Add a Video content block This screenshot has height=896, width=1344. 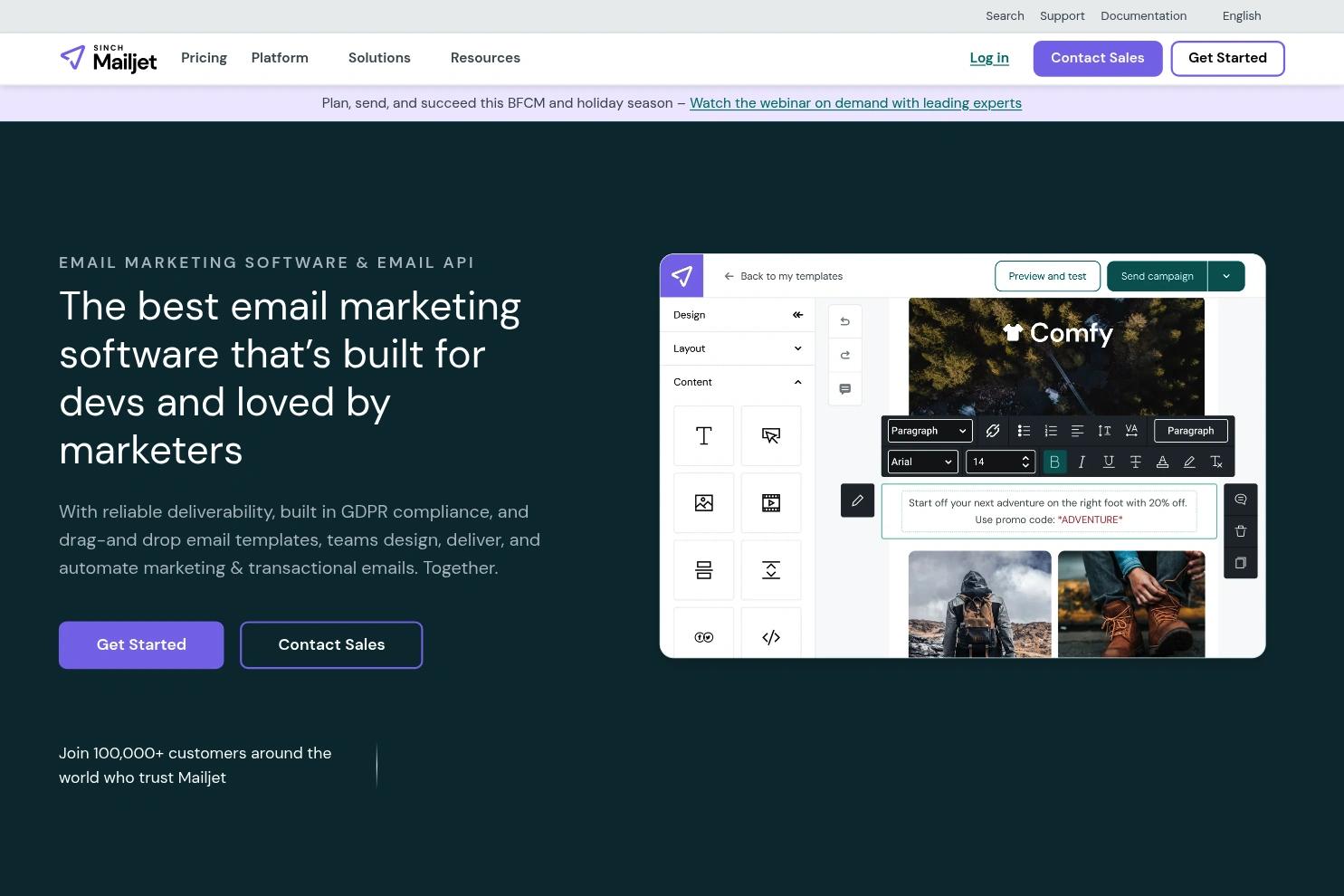pos(770,502)
